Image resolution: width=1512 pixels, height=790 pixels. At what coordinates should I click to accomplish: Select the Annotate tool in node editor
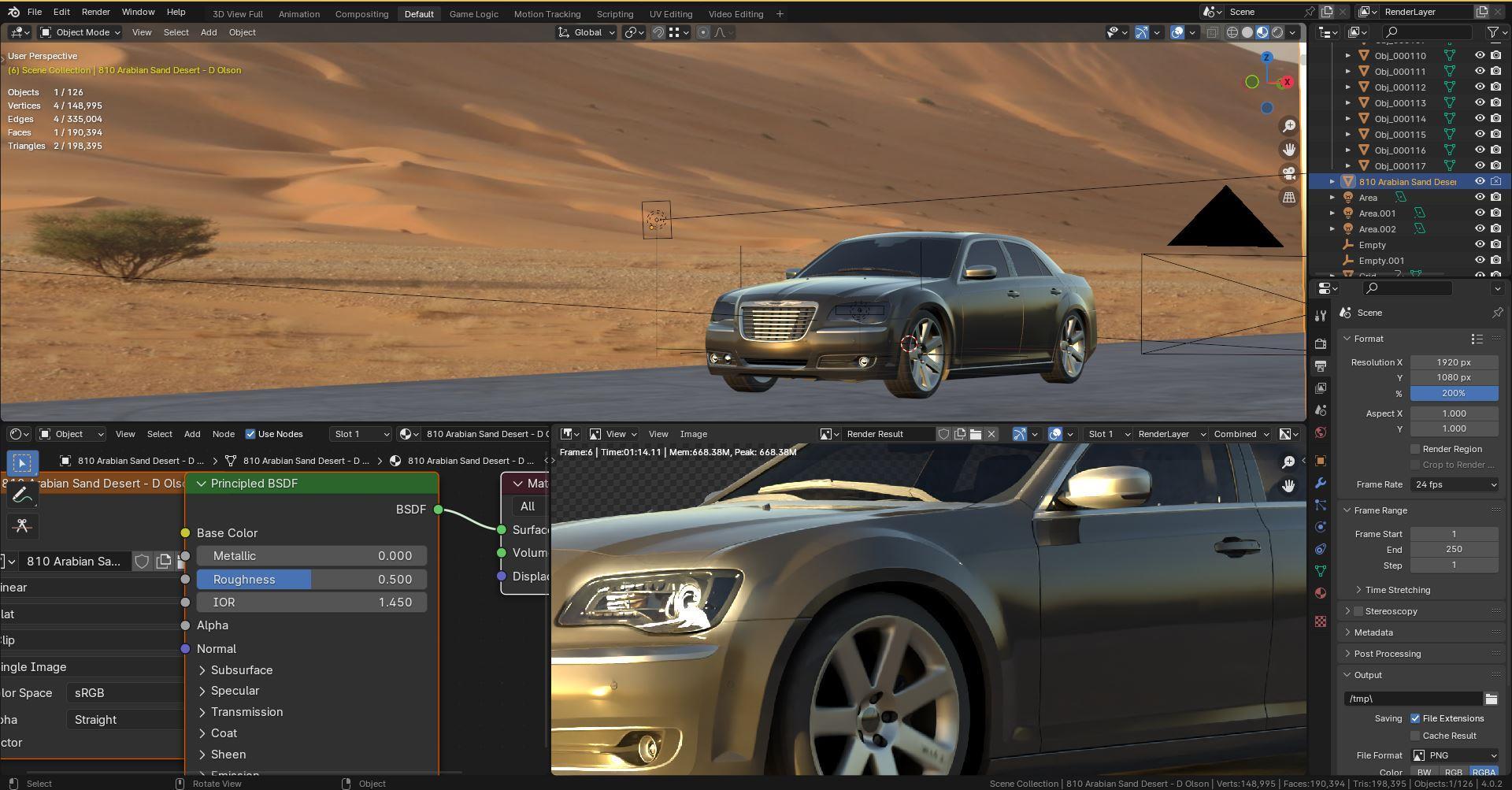tap(22, 495)
